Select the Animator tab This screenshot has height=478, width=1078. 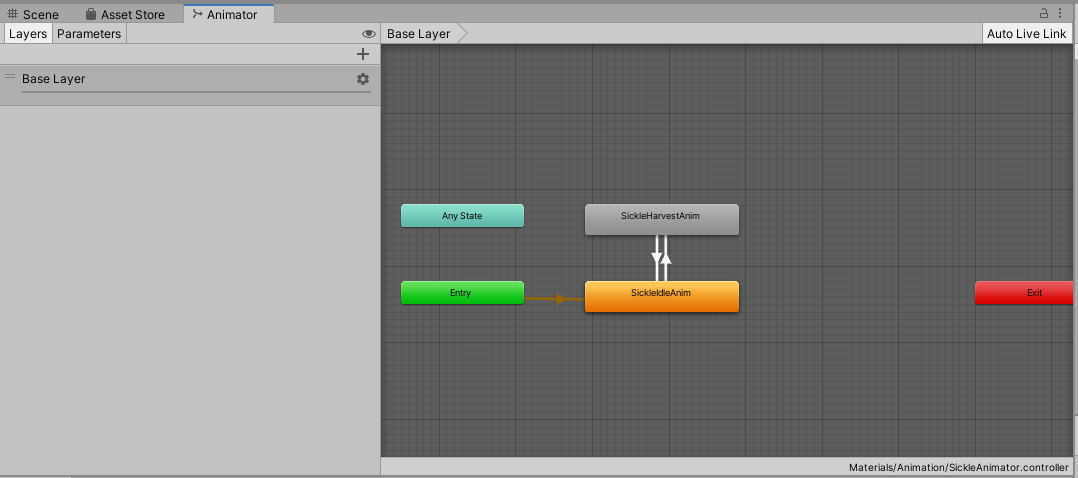(x=229, y=14)
